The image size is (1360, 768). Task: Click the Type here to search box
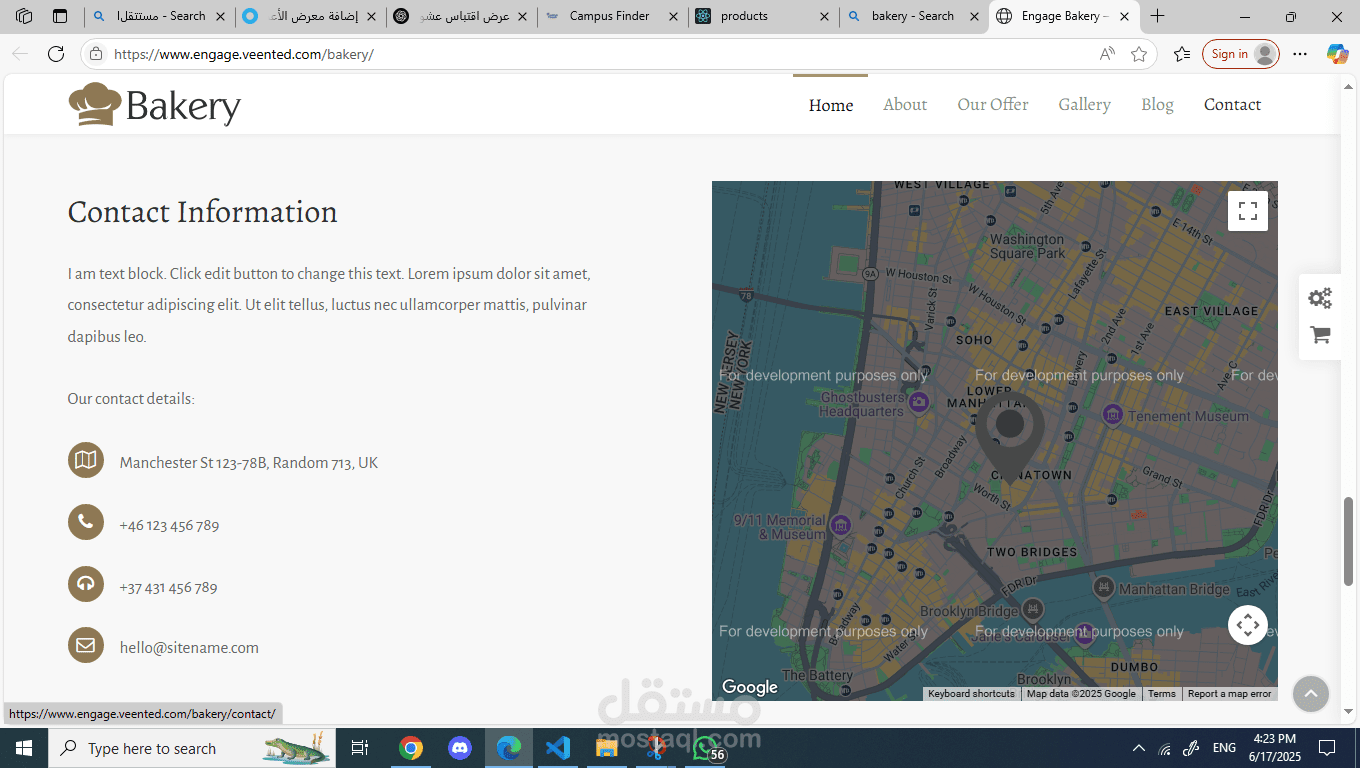(x=190, y=748)
